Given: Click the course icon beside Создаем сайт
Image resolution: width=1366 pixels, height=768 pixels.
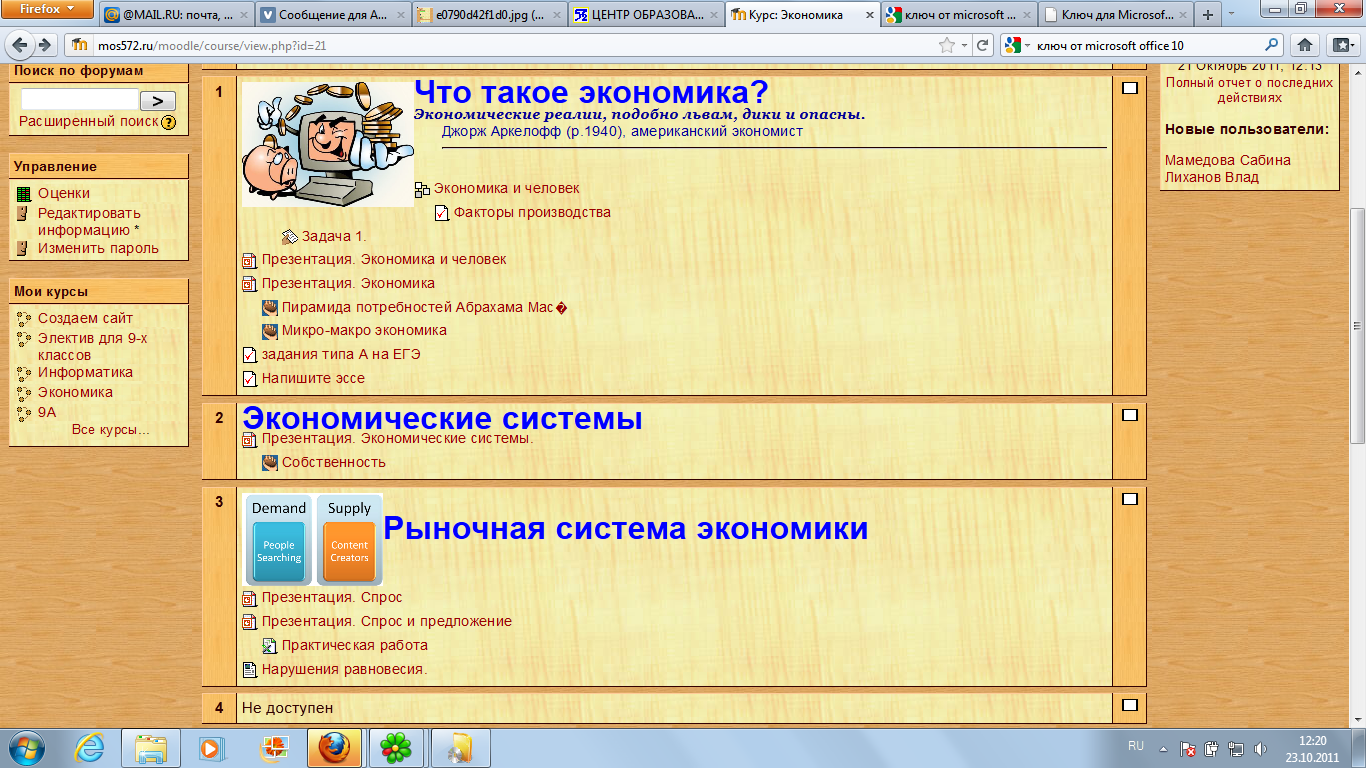Looking at the screenshot, I should point(24,319).
